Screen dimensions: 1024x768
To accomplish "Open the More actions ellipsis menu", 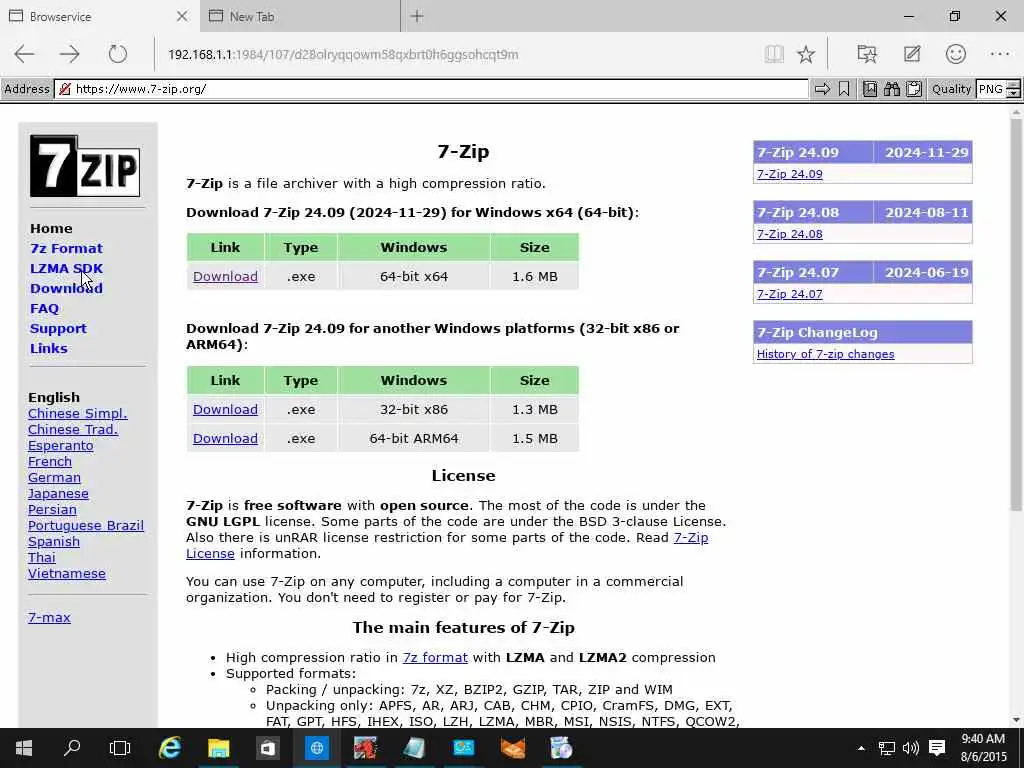I will tap(1000, 54).
